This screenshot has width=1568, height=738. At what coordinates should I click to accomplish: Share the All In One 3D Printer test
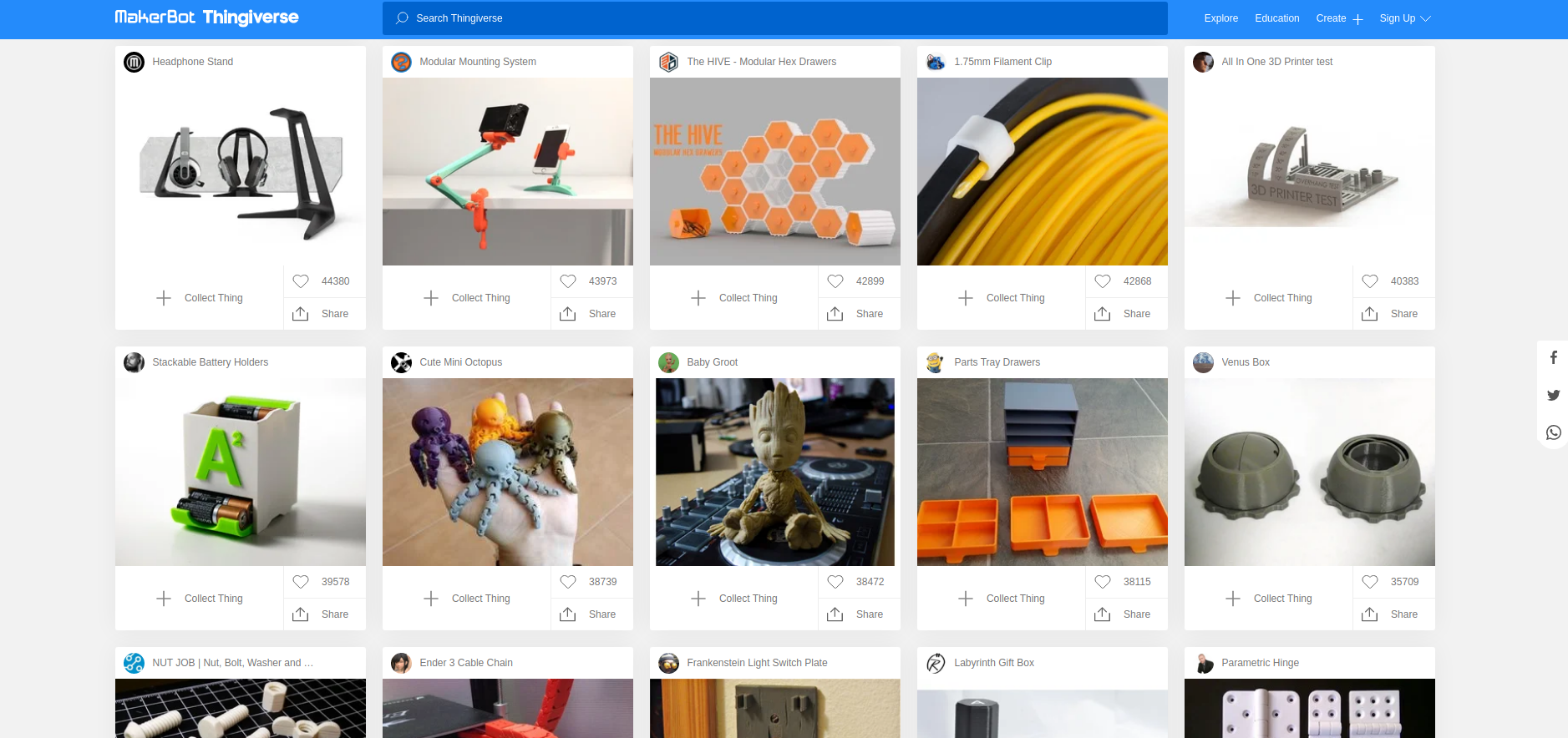pyautogui.click(x=1393, y=314)
